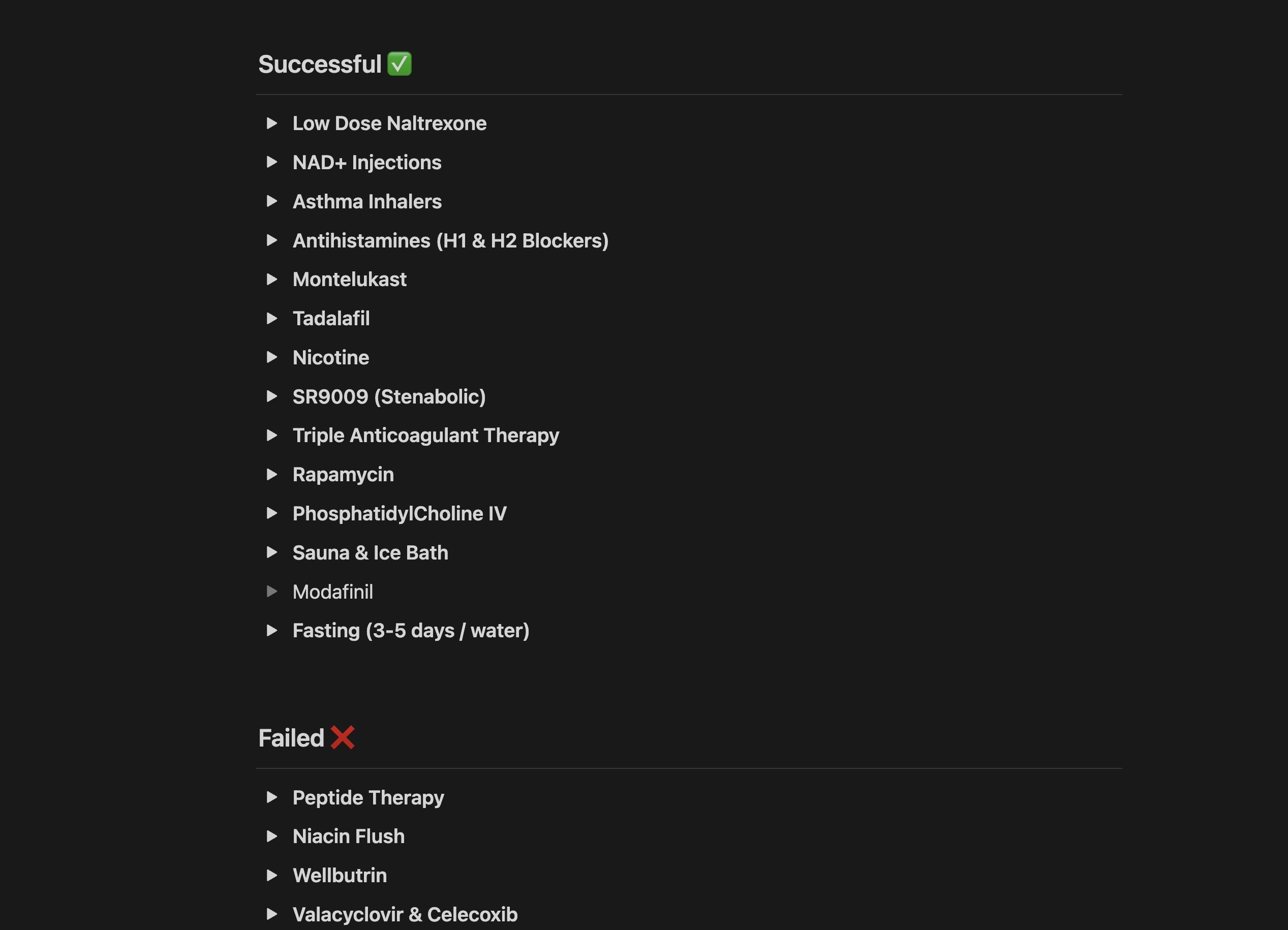Click the Triple Anticoagulant Therapy text

pos(425,436)
